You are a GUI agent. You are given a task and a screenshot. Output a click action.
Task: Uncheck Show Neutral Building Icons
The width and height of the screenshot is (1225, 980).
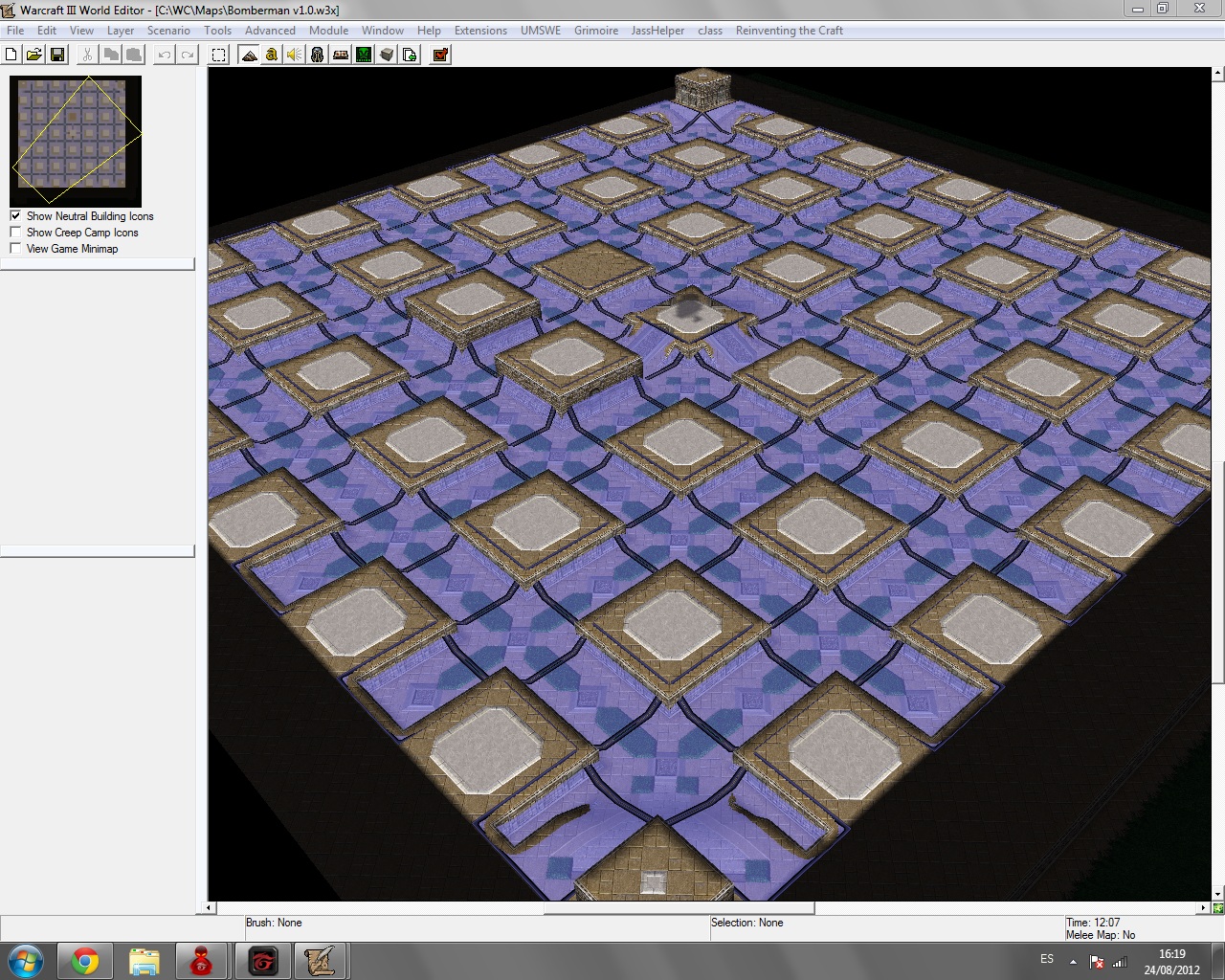[x=15, y=216]
